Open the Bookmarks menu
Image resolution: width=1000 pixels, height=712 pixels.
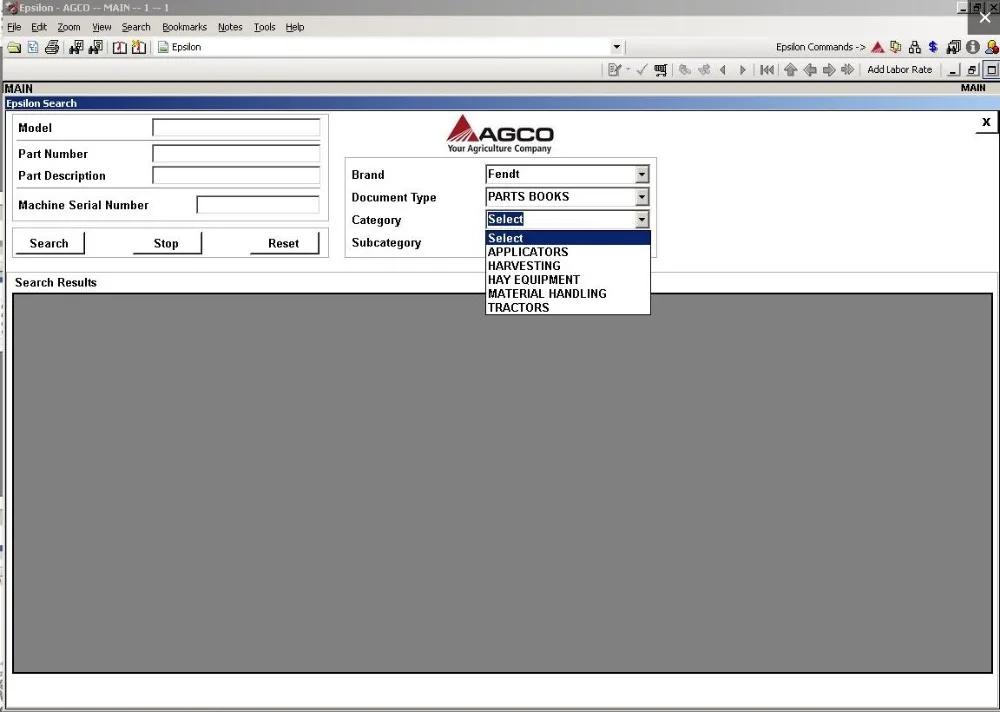184,27
